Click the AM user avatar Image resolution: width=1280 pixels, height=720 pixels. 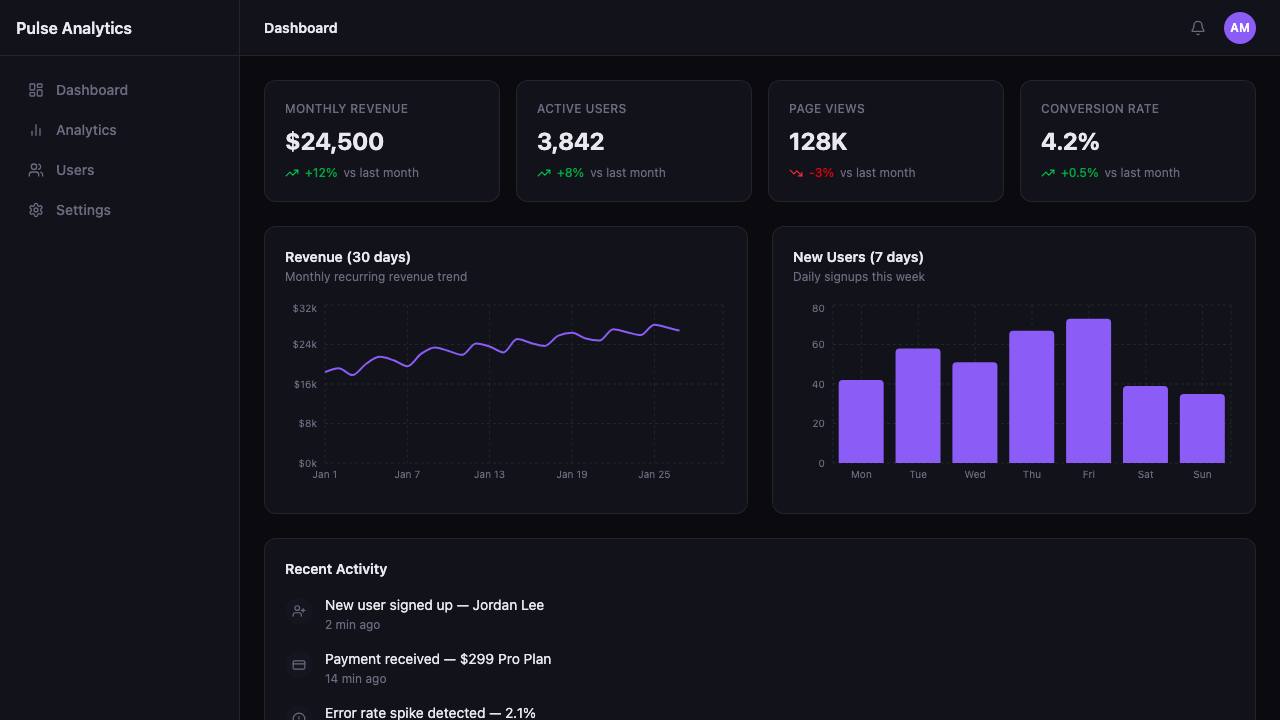pyautogui.click(x=1240, y=28)
